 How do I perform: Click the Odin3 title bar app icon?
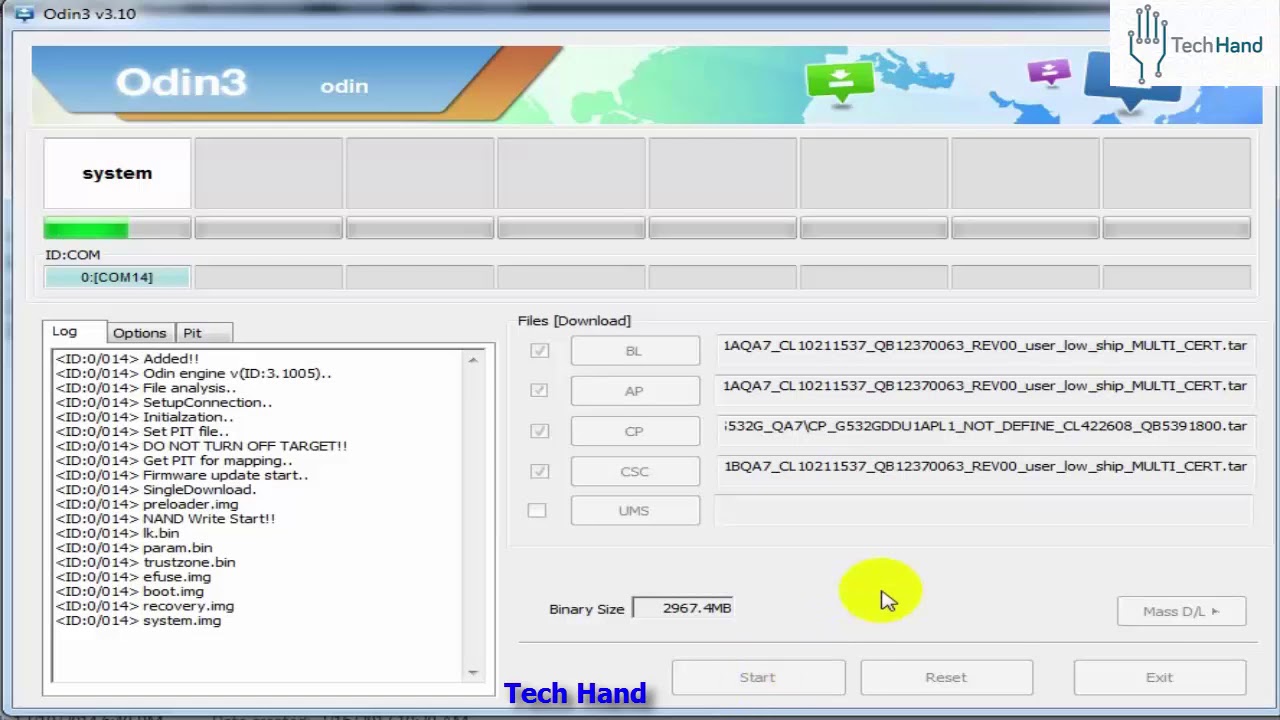pyautogui.click(x=23, y=14)
